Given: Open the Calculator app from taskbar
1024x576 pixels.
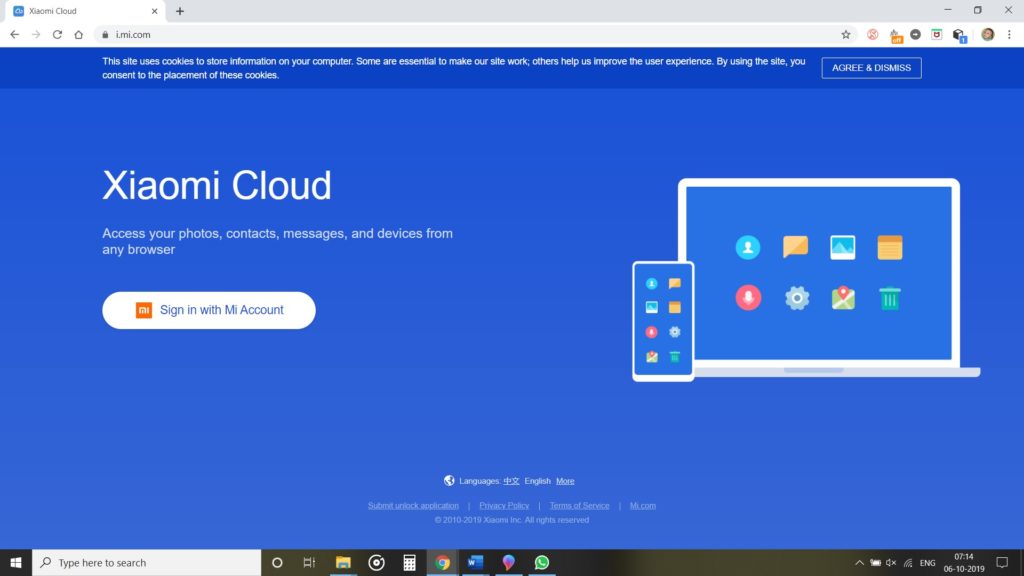Looking at the screenshot, I should [409, 562].
